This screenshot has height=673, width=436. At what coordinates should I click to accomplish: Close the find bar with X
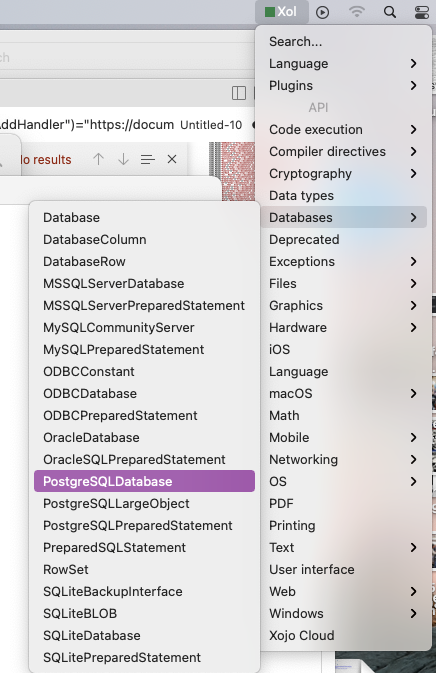(172, 159)
